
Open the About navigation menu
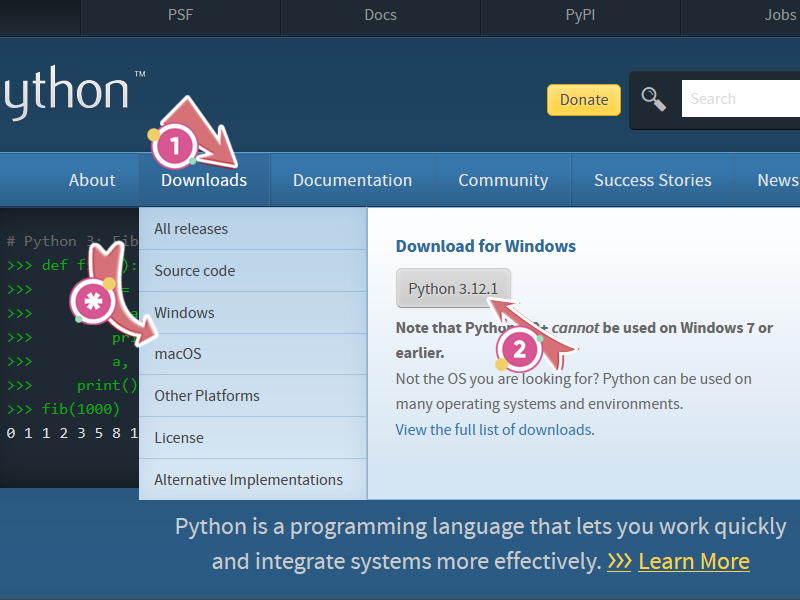coord(92,180)
